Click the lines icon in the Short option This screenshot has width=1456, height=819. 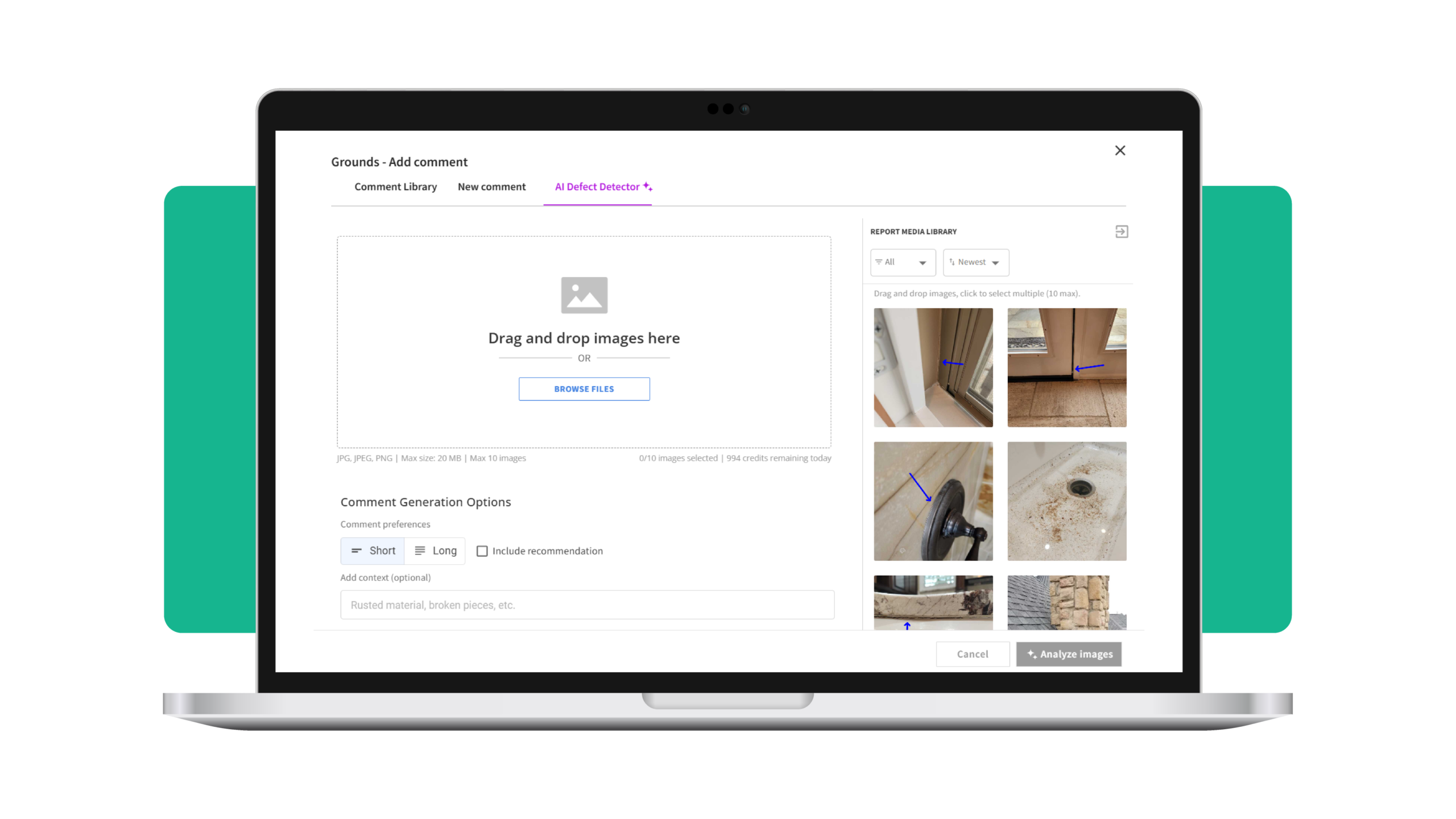[357, 551]
